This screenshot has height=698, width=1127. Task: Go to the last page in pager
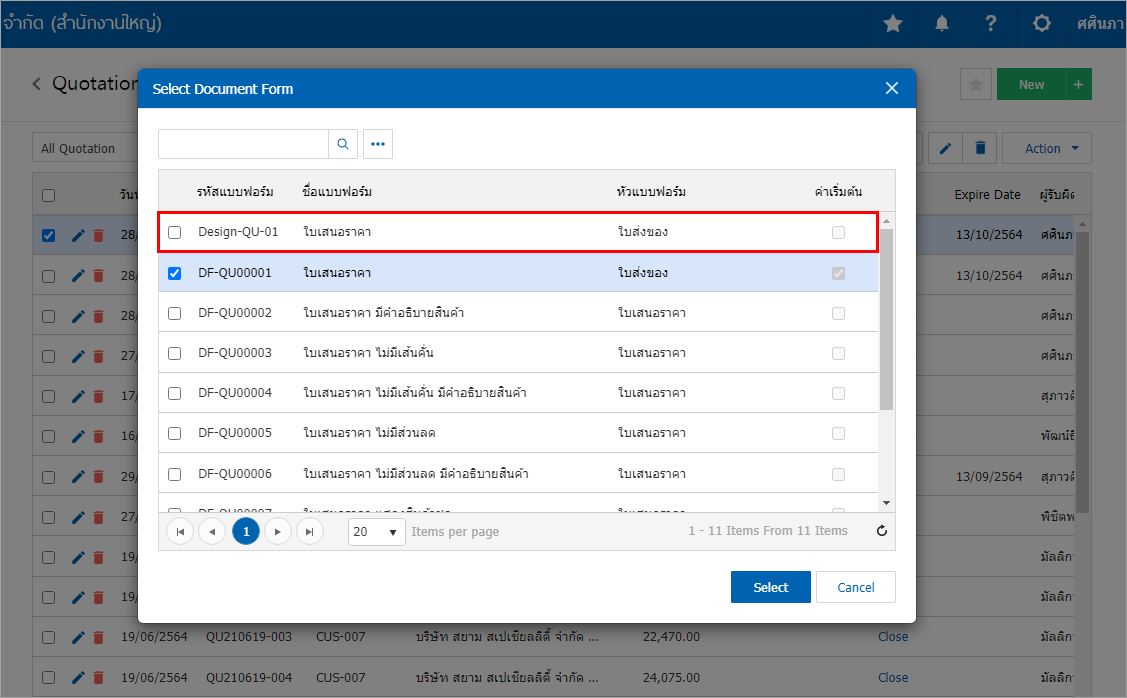[310, 532]
